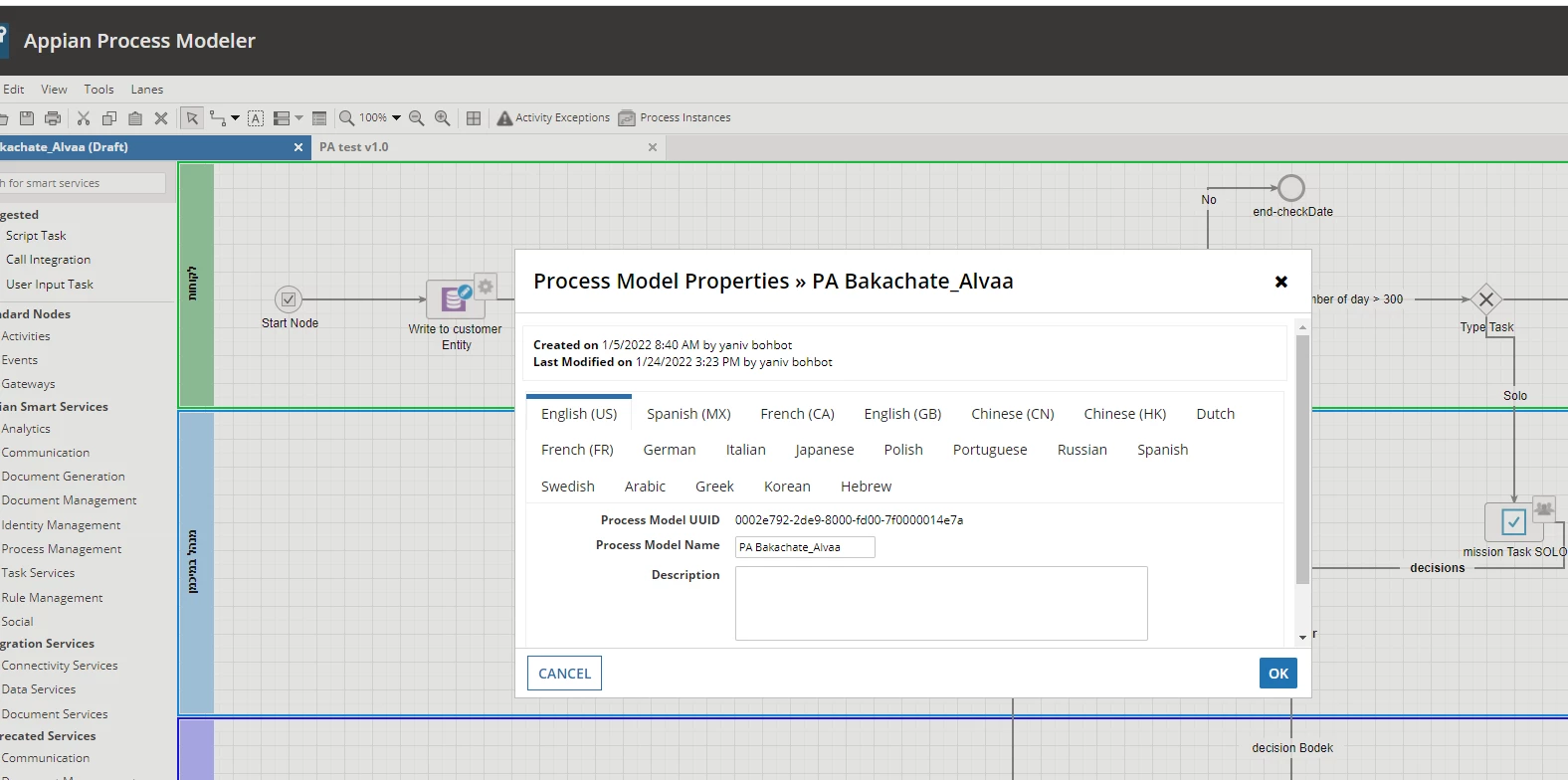Select User Input Task in the palette

point(50,285)
